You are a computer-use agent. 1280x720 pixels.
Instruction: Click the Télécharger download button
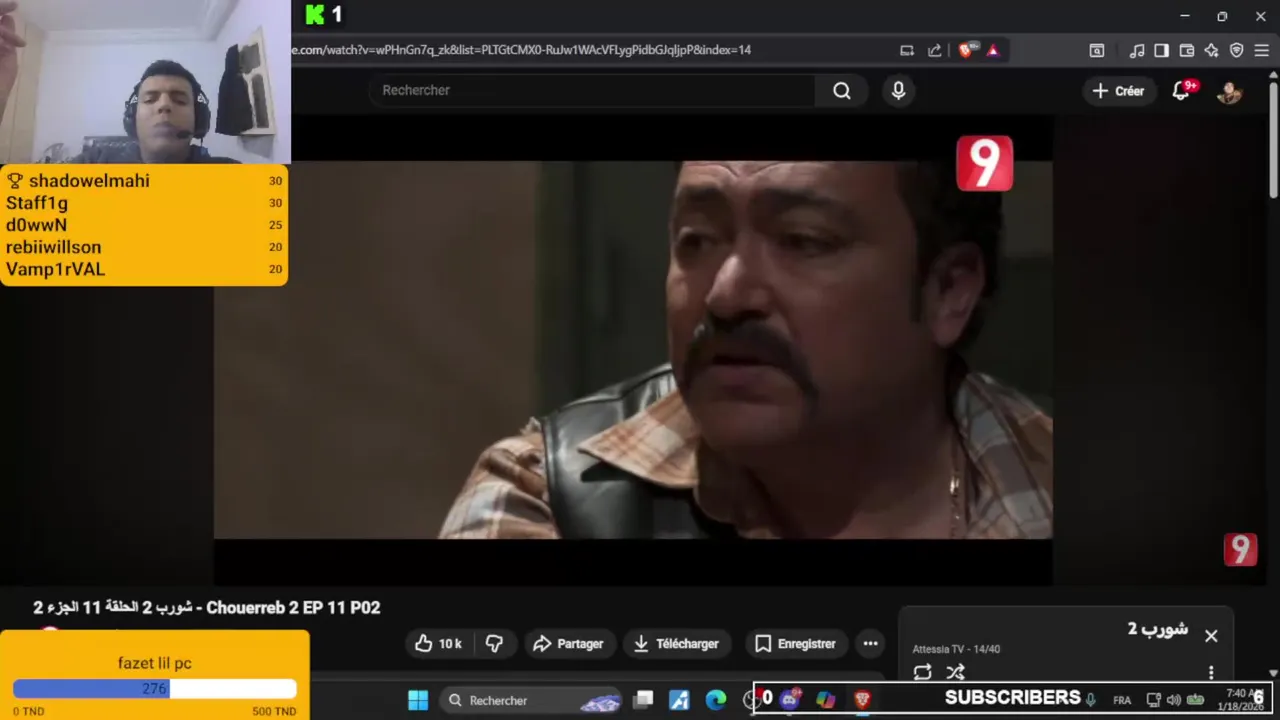point(676,644)
